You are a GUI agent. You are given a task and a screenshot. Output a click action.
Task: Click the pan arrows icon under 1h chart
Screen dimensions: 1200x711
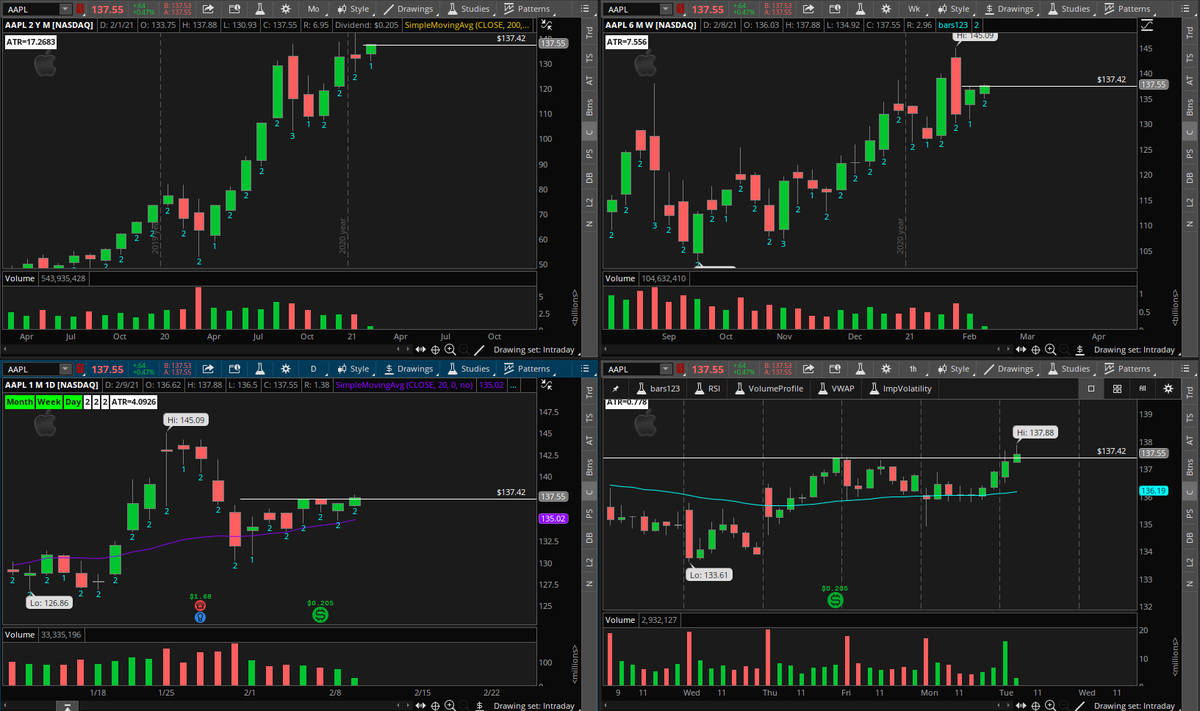1020,706
